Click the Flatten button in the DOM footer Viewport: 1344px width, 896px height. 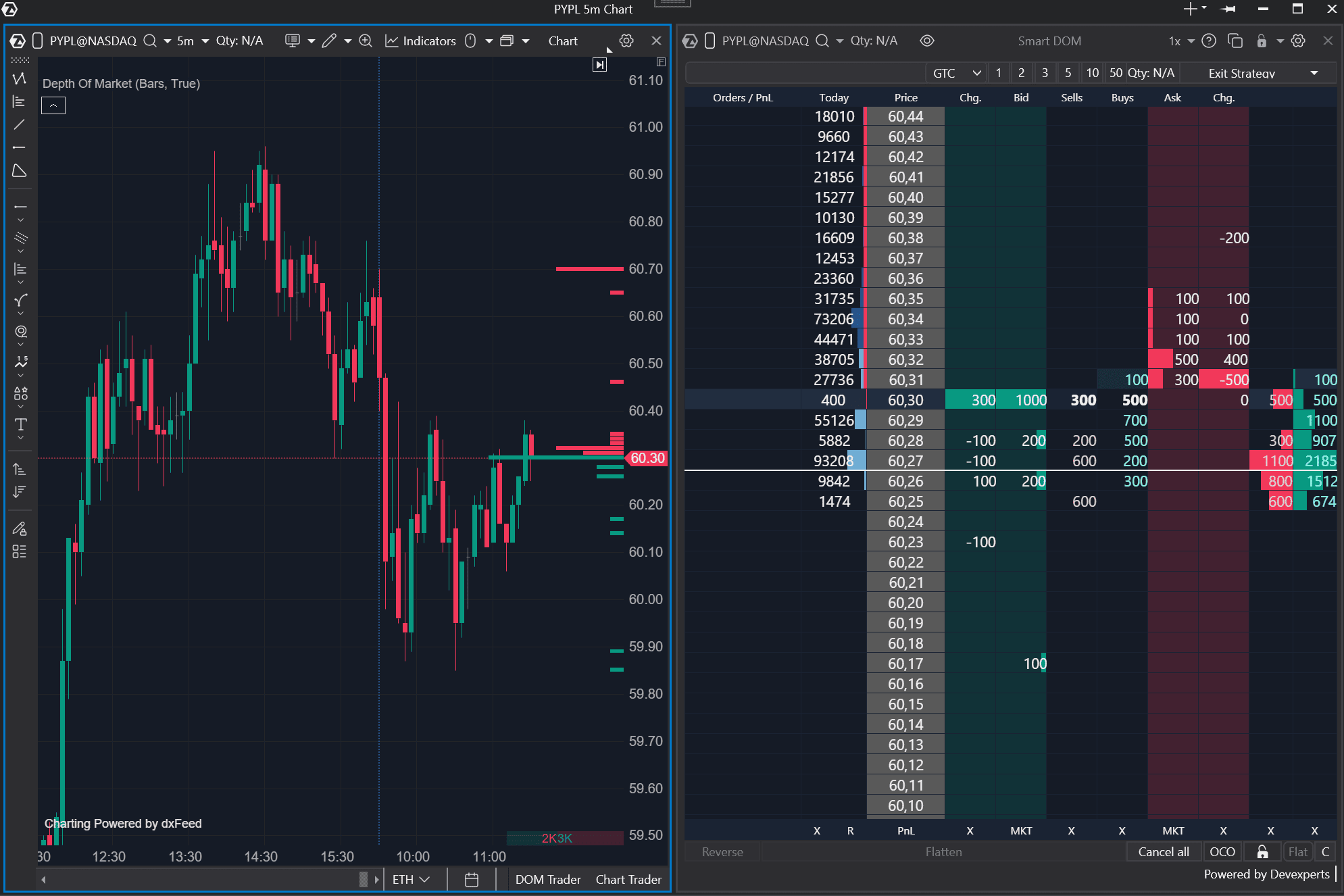tap(943, 851)
